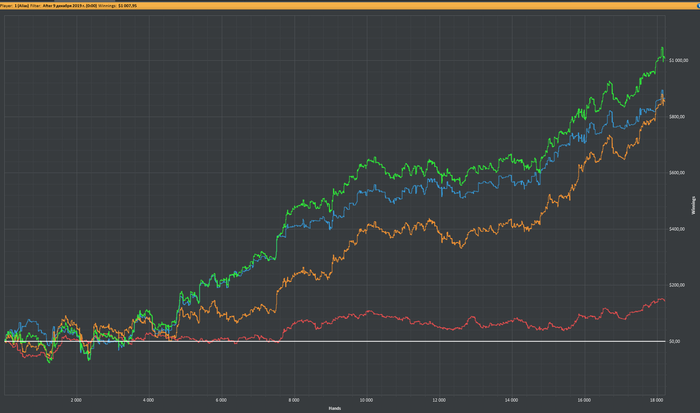700x413 pixels.
Task: Click the 14 000 hands axis tick
Action: click(512, 400)
